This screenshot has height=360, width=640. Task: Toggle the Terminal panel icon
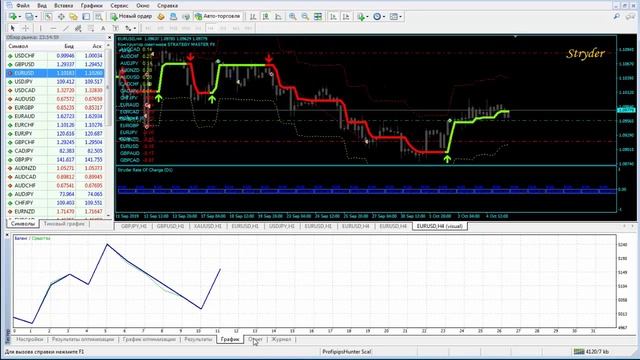pos(86,17)
